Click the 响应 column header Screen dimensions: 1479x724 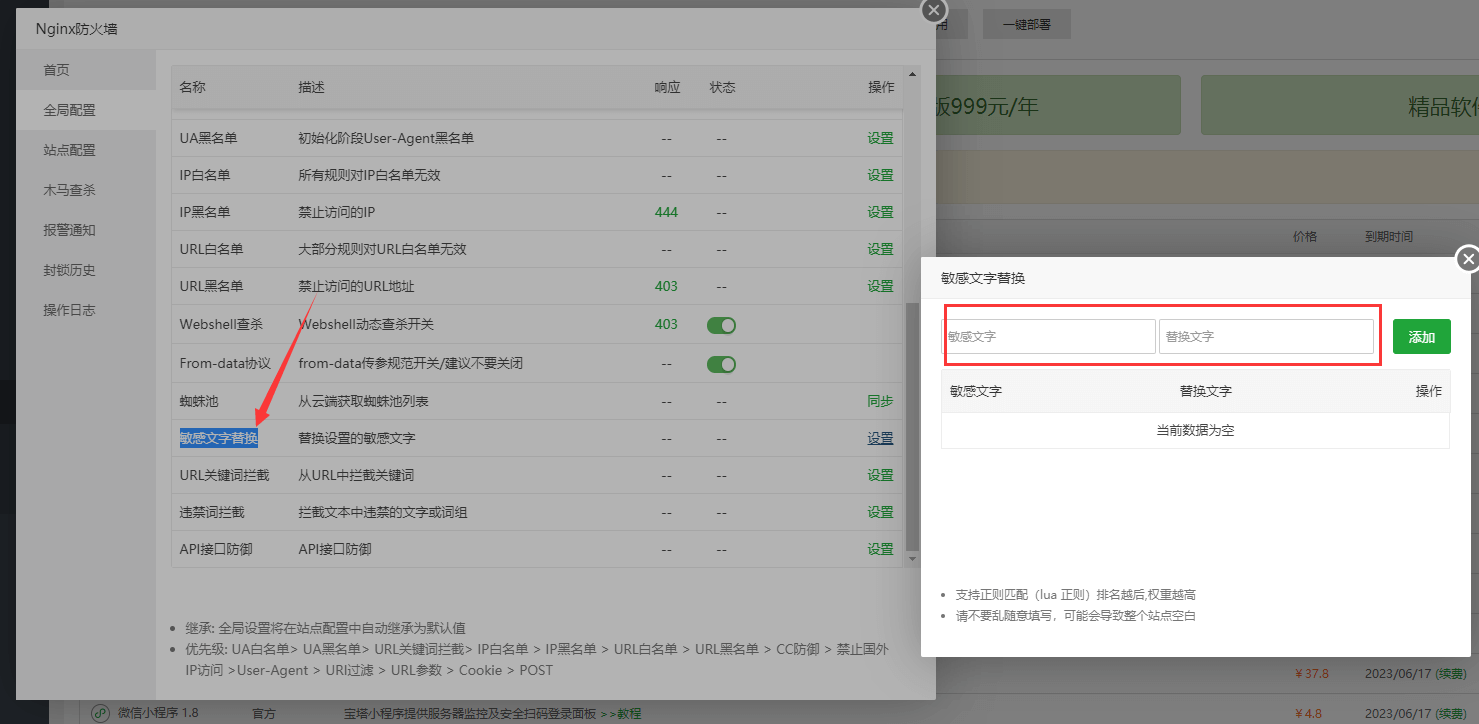[x=667, y=87]
